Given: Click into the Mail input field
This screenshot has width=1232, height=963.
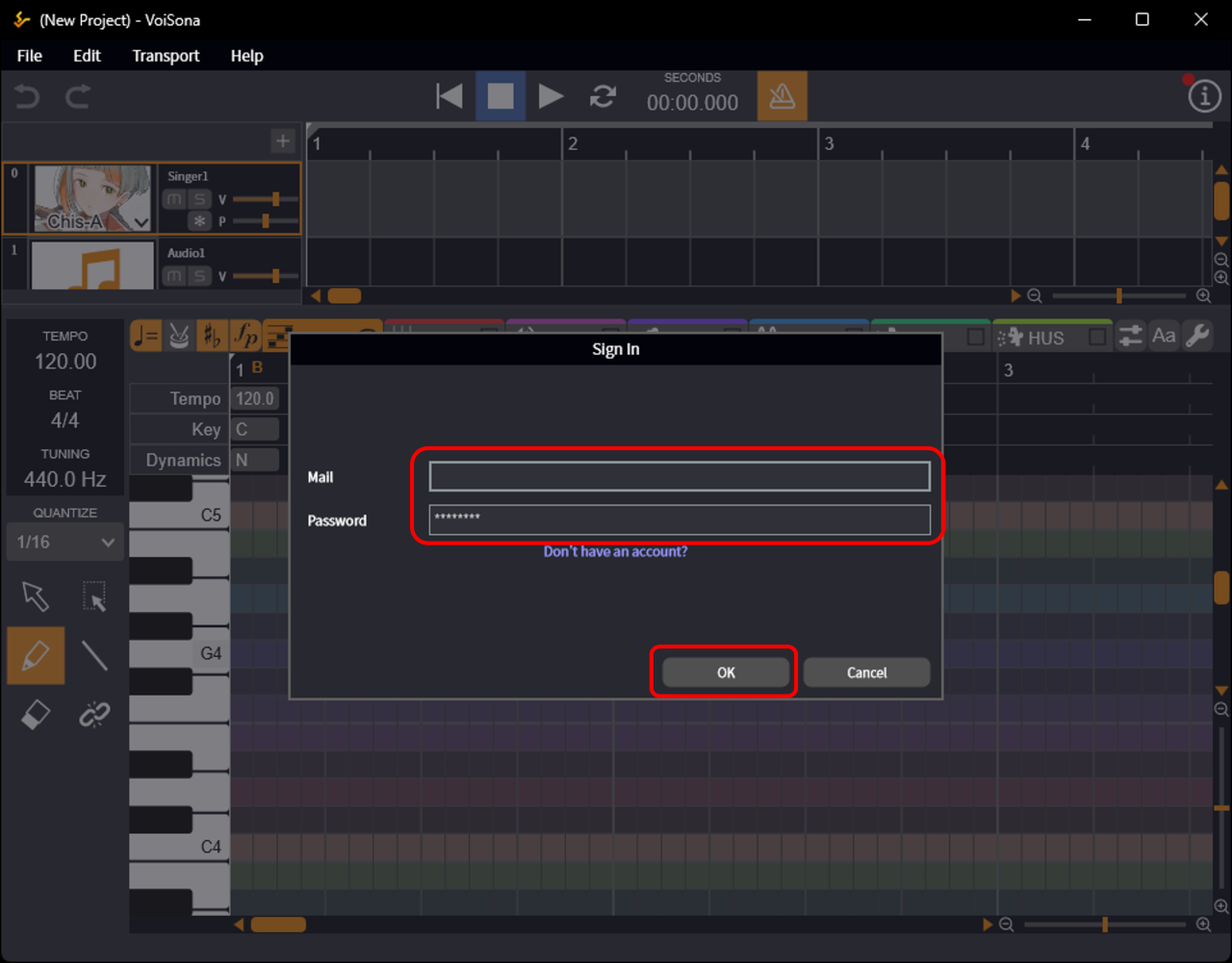Looking at the screenshot, I should pyautogui.click(x=679, y=476).
